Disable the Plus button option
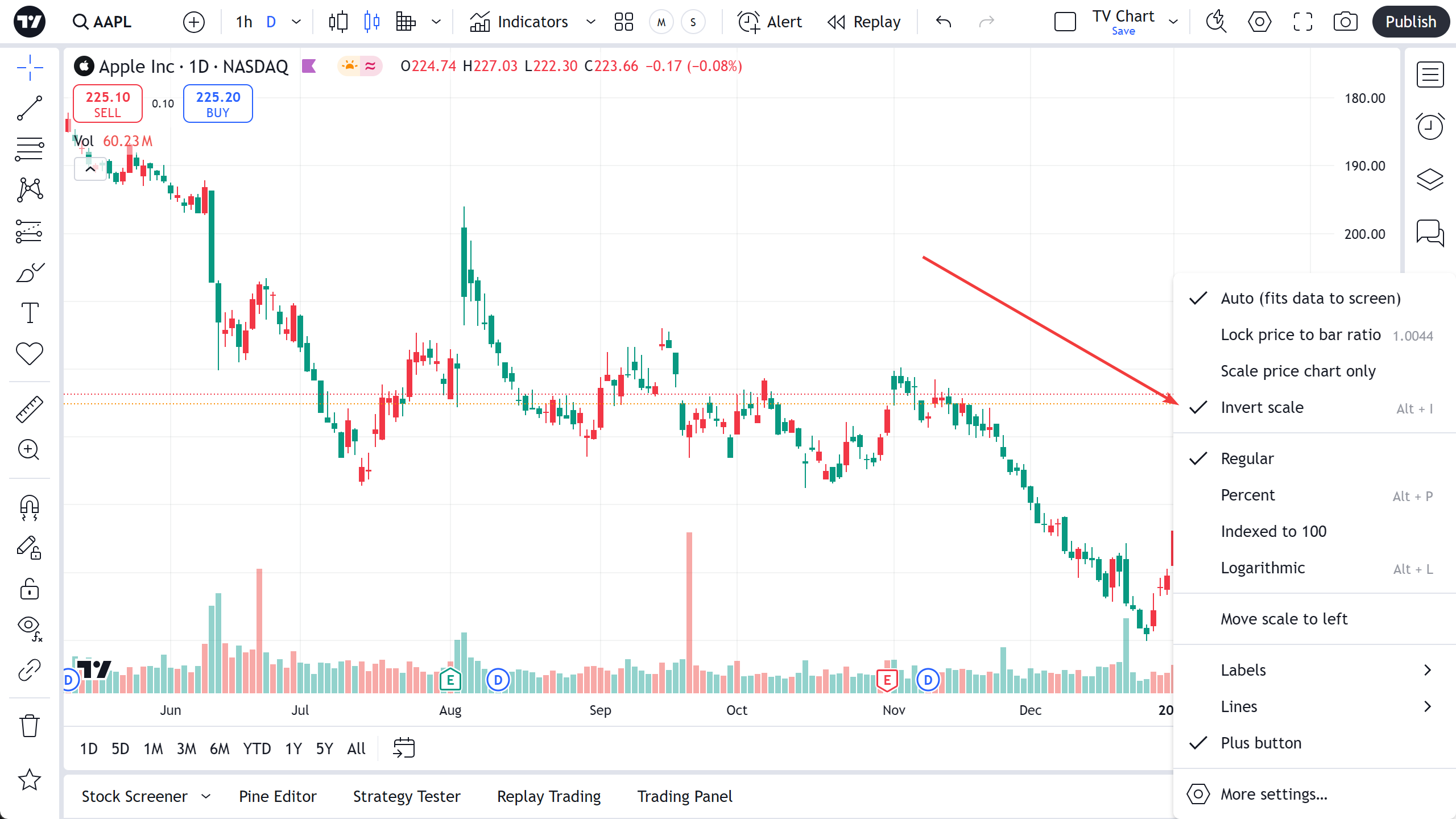 point(1260,743)
